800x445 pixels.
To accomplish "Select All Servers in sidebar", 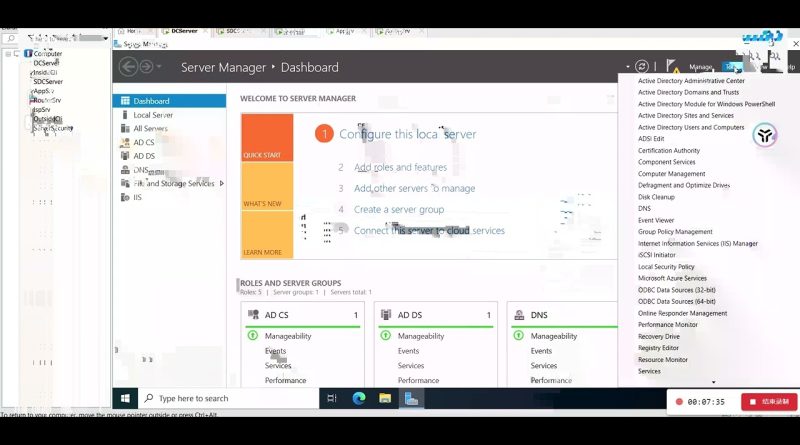I will click(151, 129).
